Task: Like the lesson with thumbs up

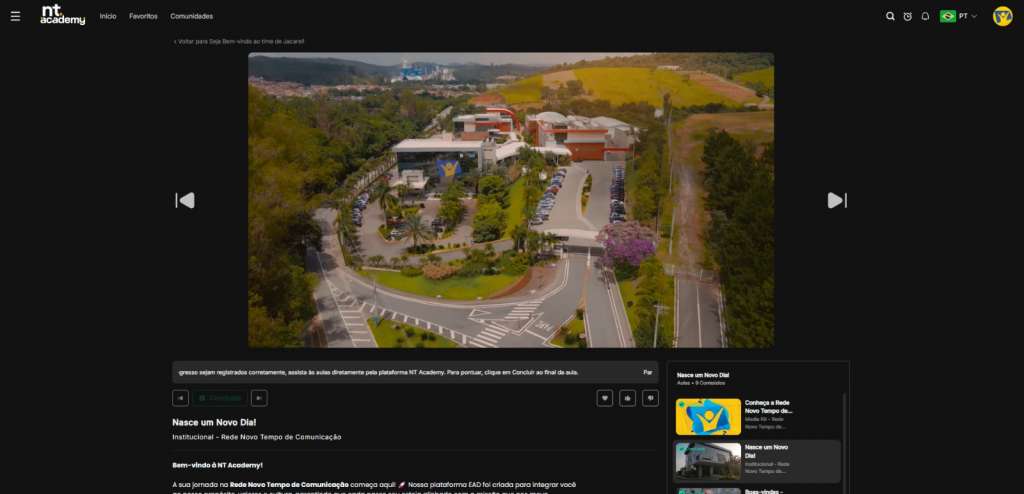Action: coord(628,398)
